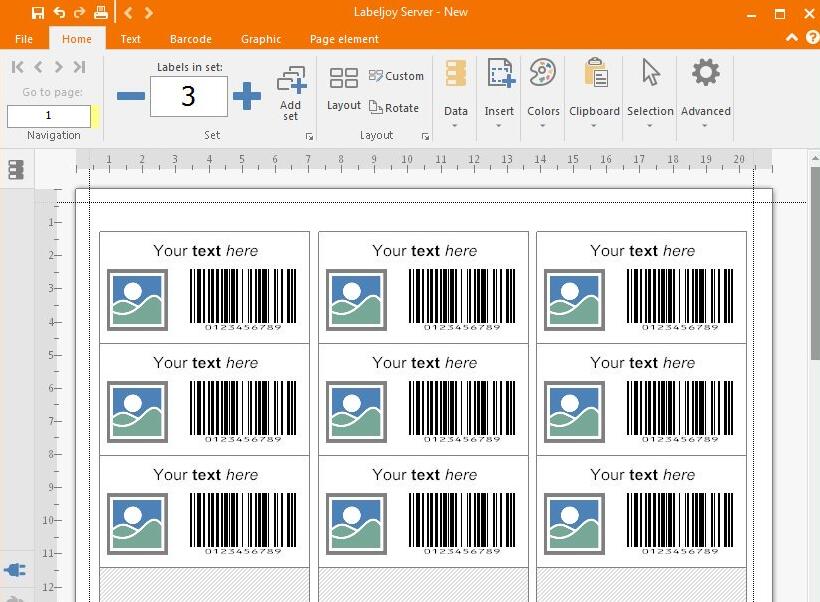The height and width of the screenshot is (602, 820).
Task: Expand the Set group dialog launcher
Action: (309, 137)
